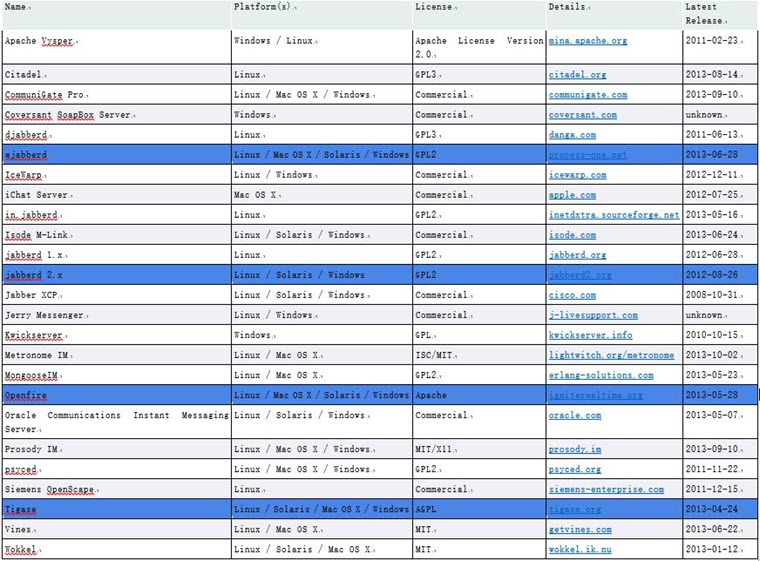Screen dimensions: 760x561
Task: Select the AGPL license cell
Action: tap(479, 510)
